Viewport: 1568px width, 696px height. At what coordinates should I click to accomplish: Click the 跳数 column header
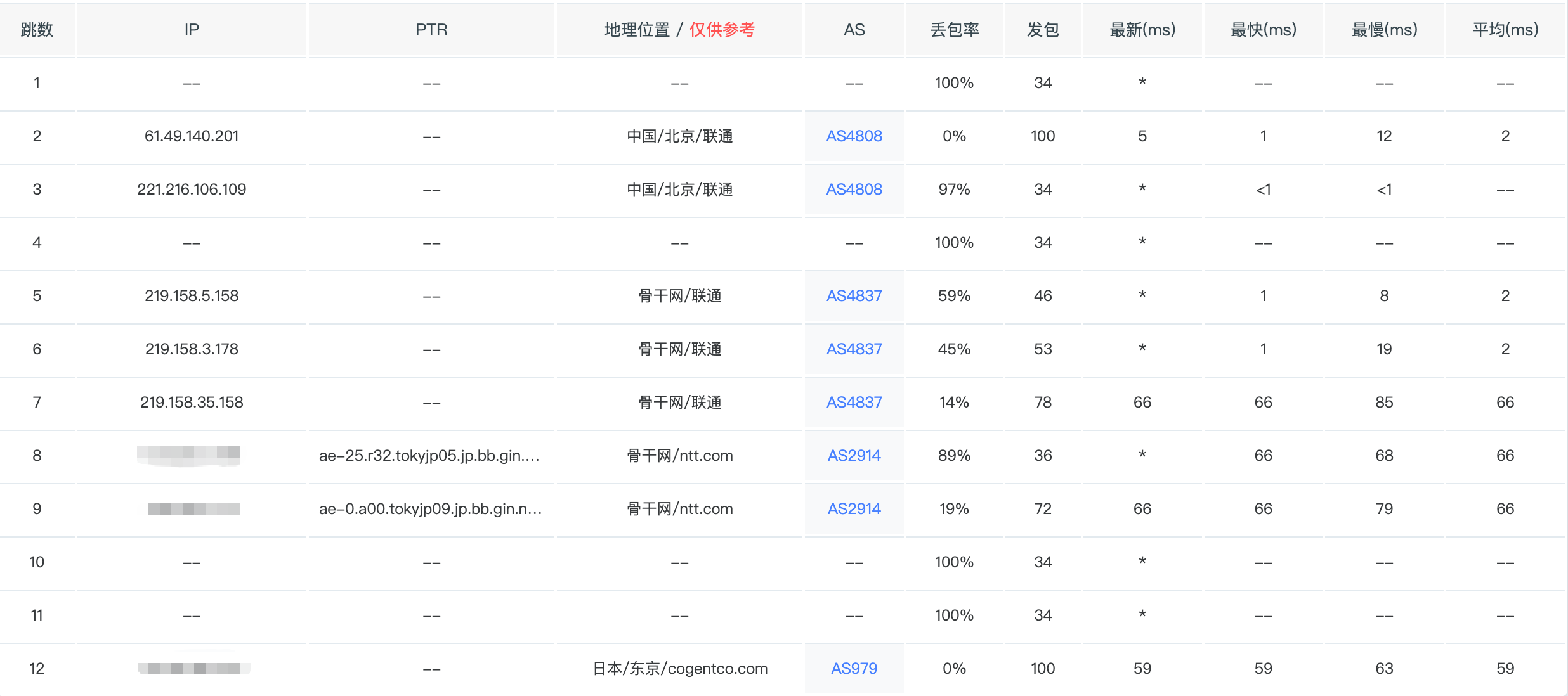37,30
